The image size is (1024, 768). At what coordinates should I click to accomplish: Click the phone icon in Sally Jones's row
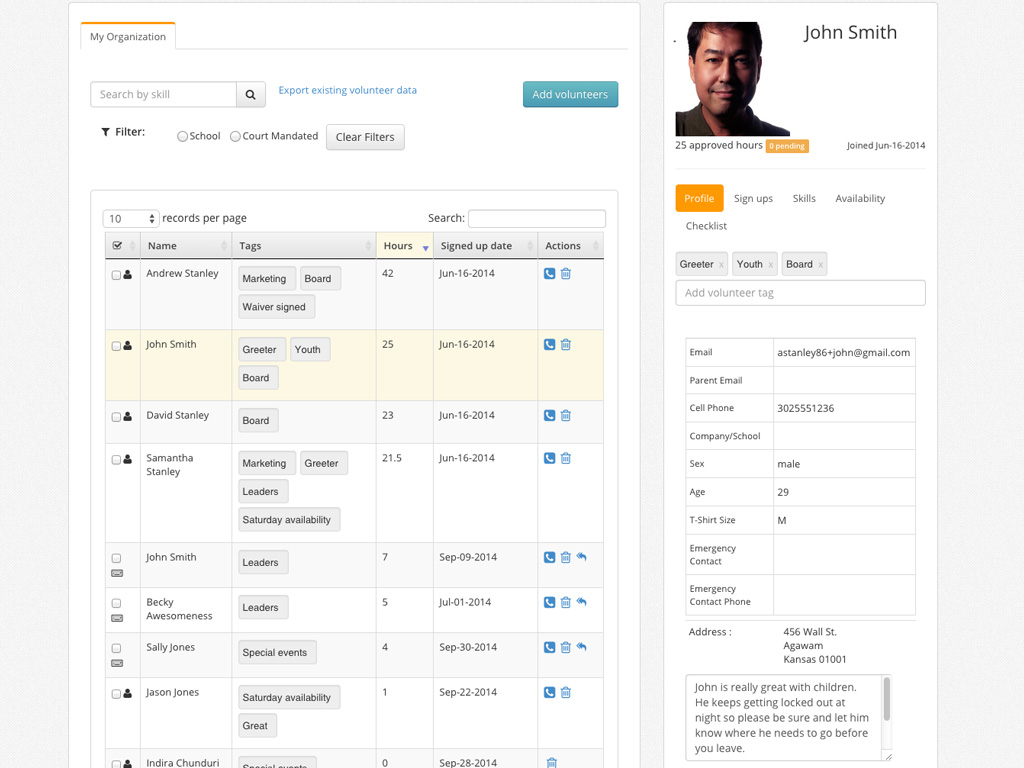click(x=549, y=648)
